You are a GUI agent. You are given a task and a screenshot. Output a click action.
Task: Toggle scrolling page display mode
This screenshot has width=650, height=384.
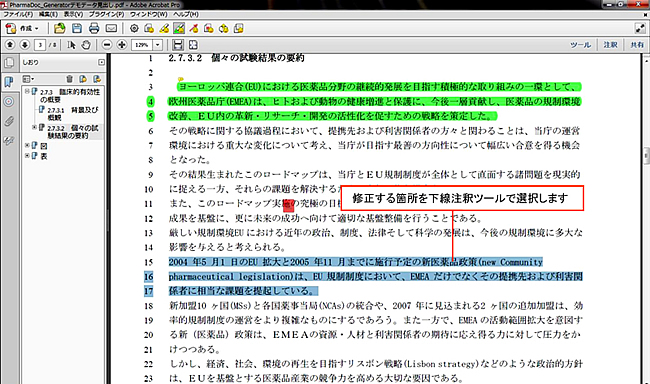[178, 45]
